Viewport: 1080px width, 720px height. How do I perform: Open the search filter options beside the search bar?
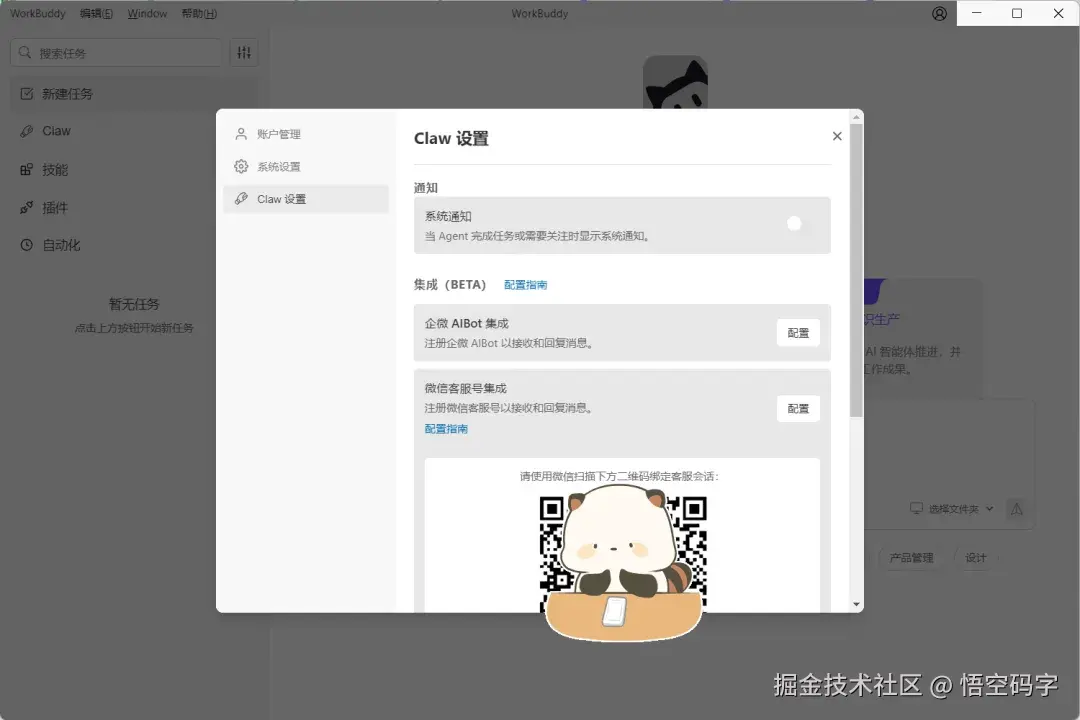243,51
